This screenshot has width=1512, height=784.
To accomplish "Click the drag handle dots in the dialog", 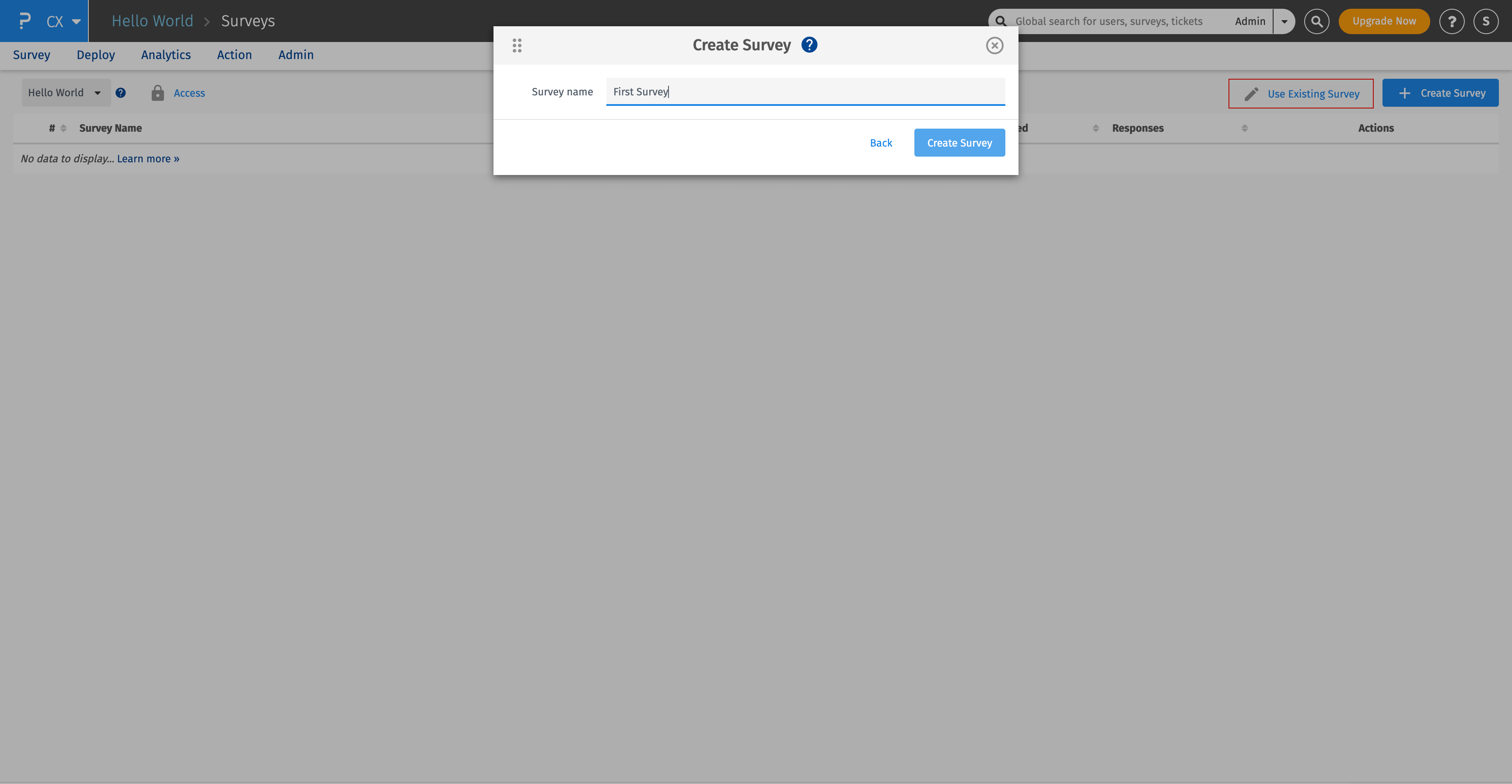I will tap(517, 45).
